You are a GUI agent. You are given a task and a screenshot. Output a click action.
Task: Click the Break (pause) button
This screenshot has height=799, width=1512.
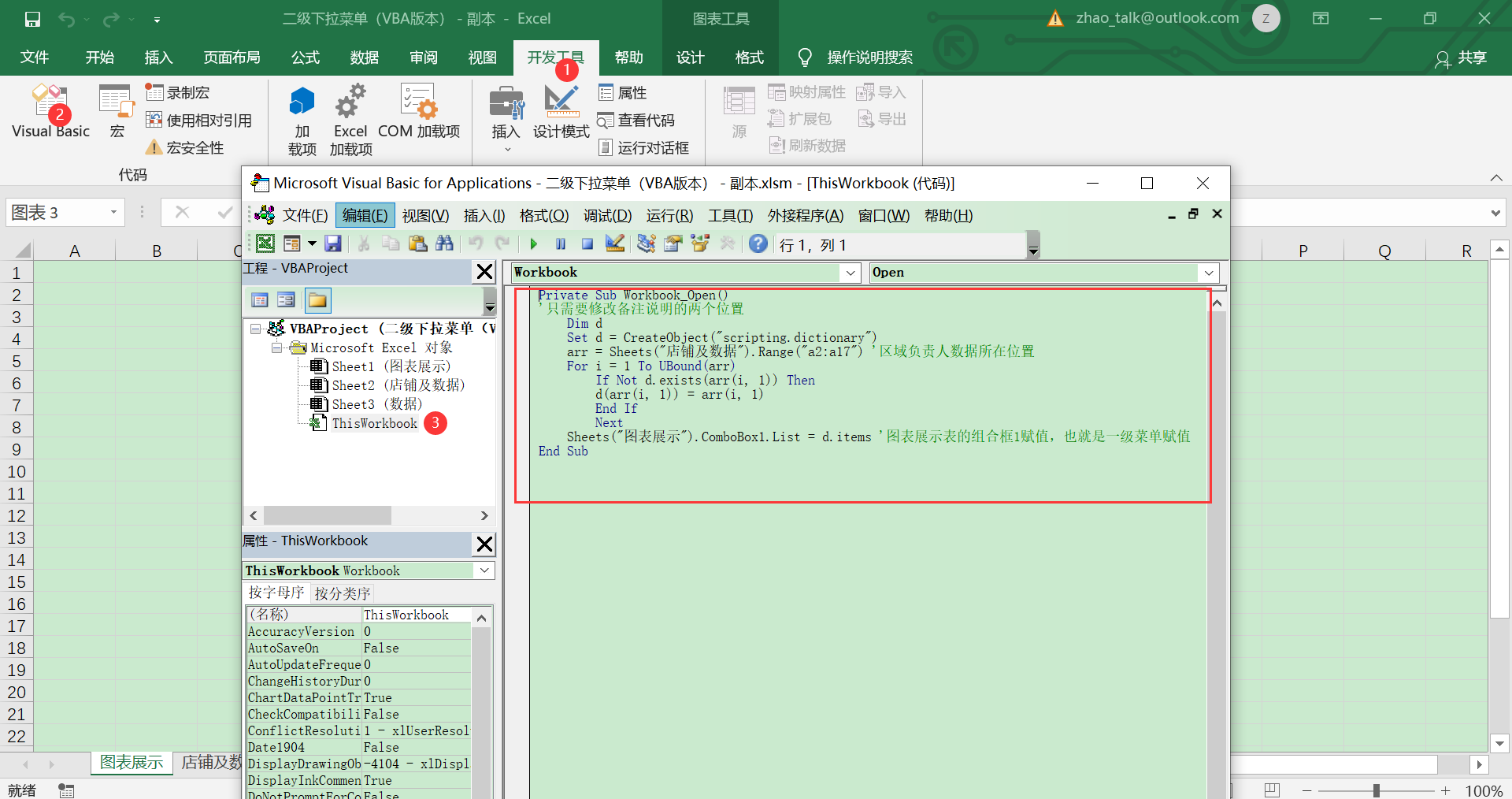(x=561, y=244)
